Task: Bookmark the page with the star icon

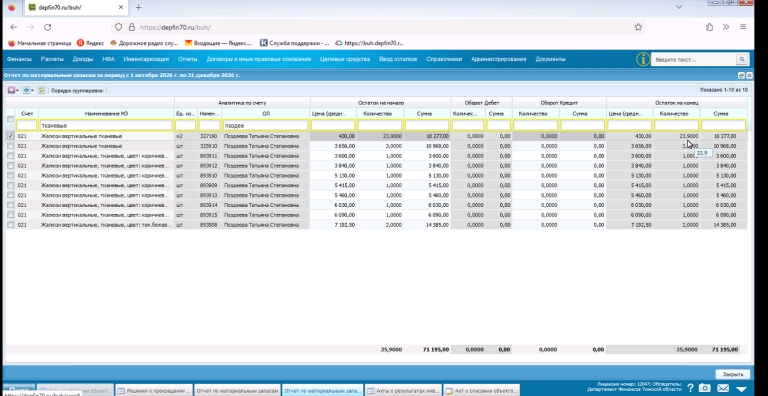Action: (x=638, y=27)
